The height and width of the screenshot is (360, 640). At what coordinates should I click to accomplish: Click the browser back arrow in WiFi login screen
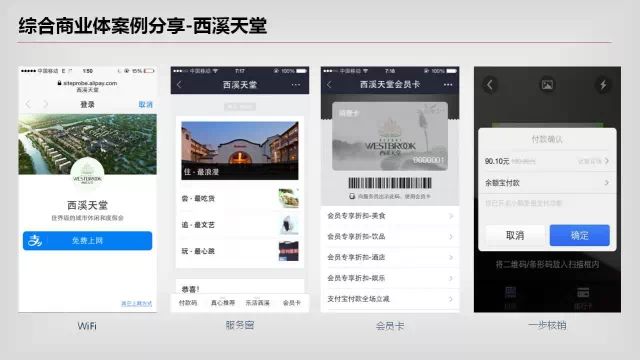click(28, 104)
